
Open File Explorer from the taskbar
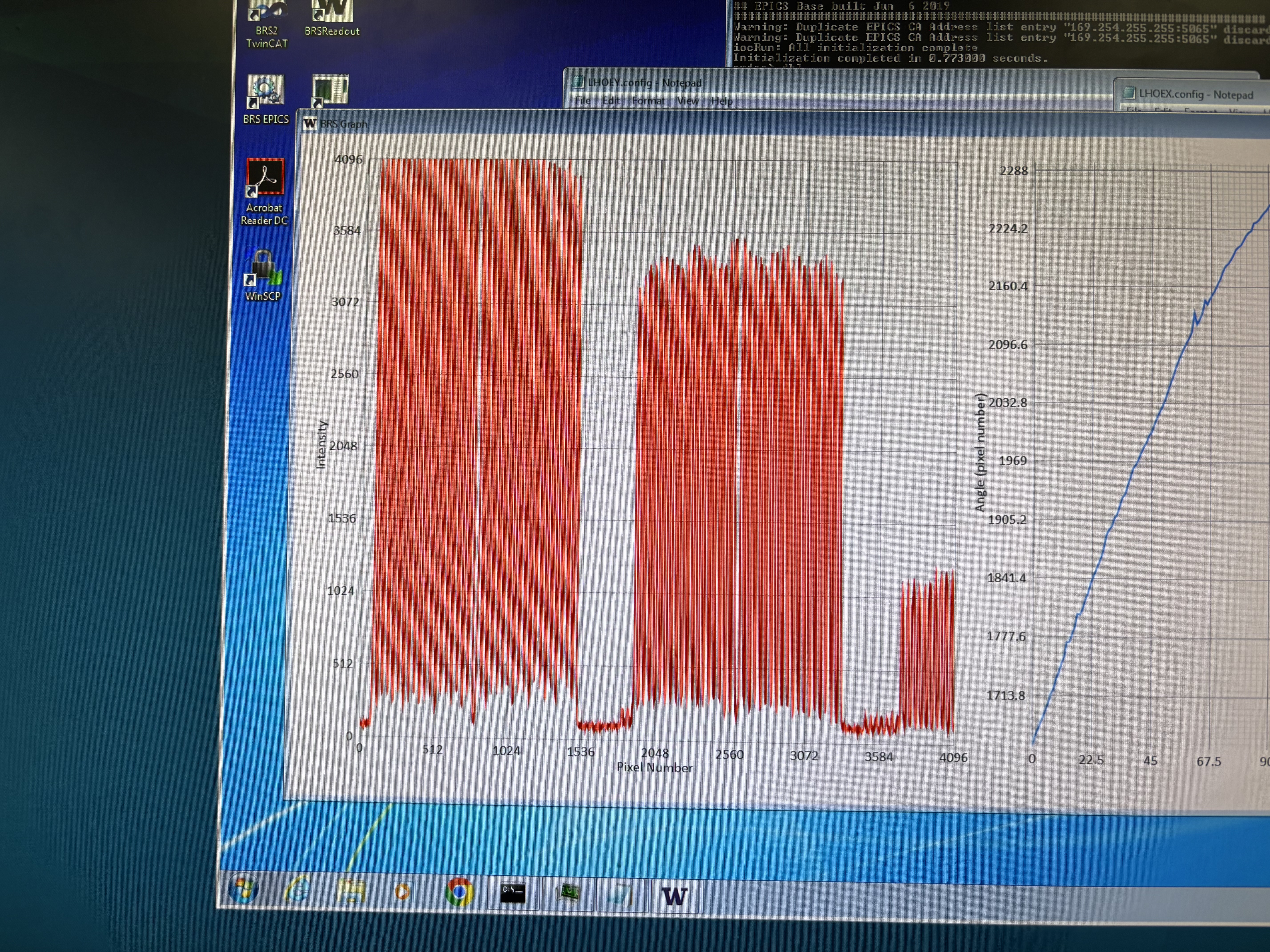pos(351,891)
